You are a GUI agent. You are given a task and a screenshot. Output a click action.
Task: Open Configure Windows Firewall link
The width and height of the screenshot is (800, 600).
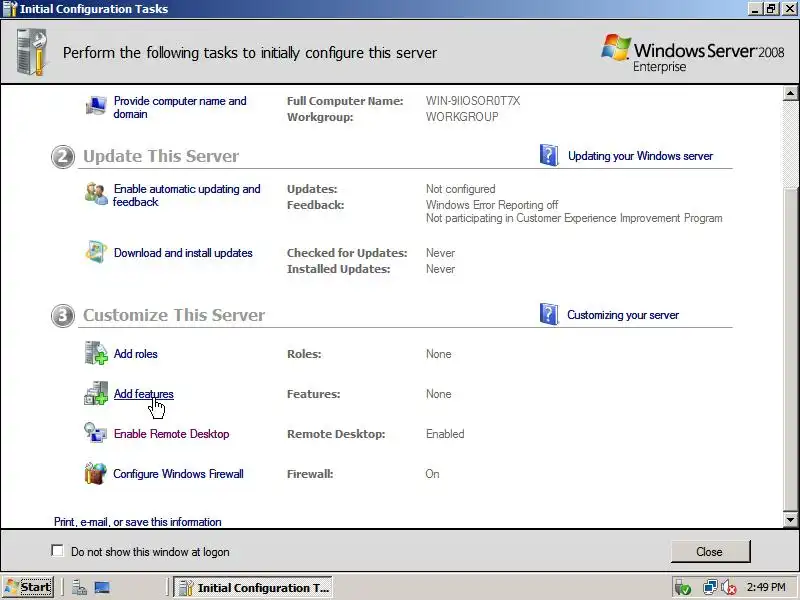[x=178, y=473]
